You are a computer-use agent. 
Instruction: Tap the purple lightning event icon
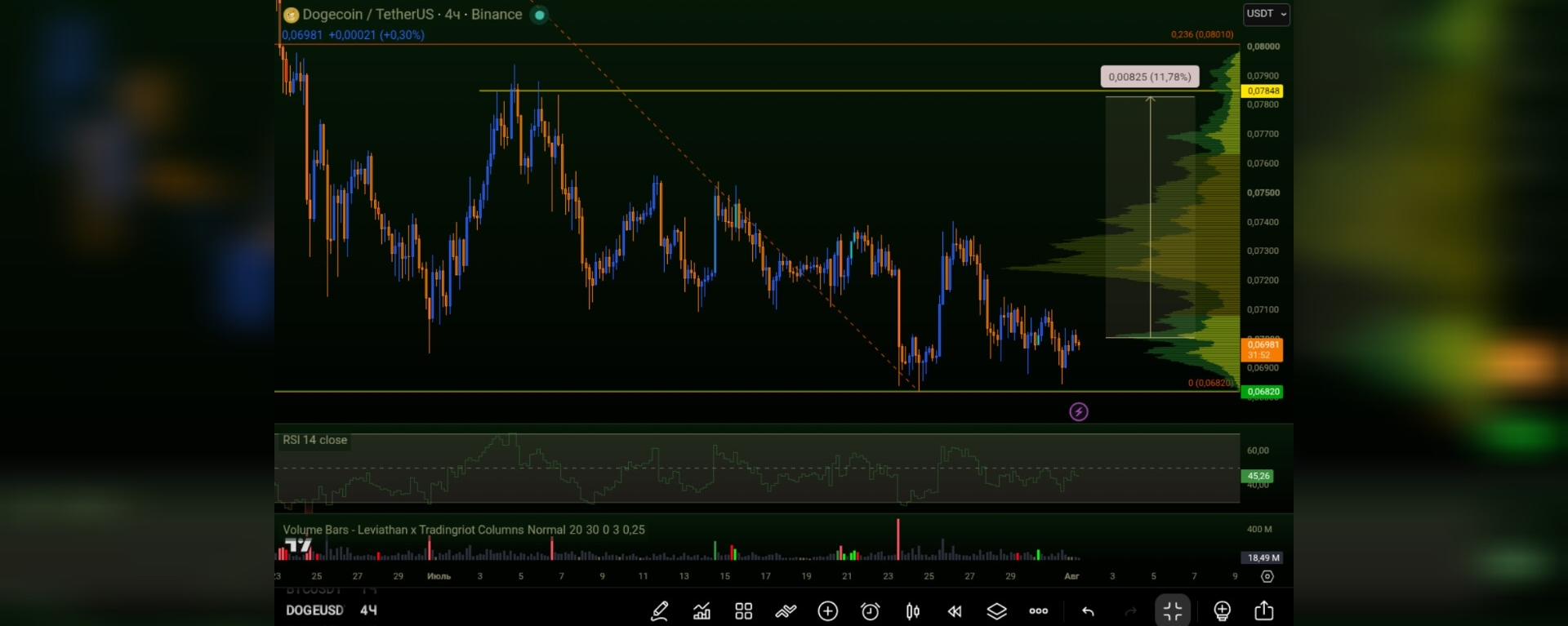1079,412
